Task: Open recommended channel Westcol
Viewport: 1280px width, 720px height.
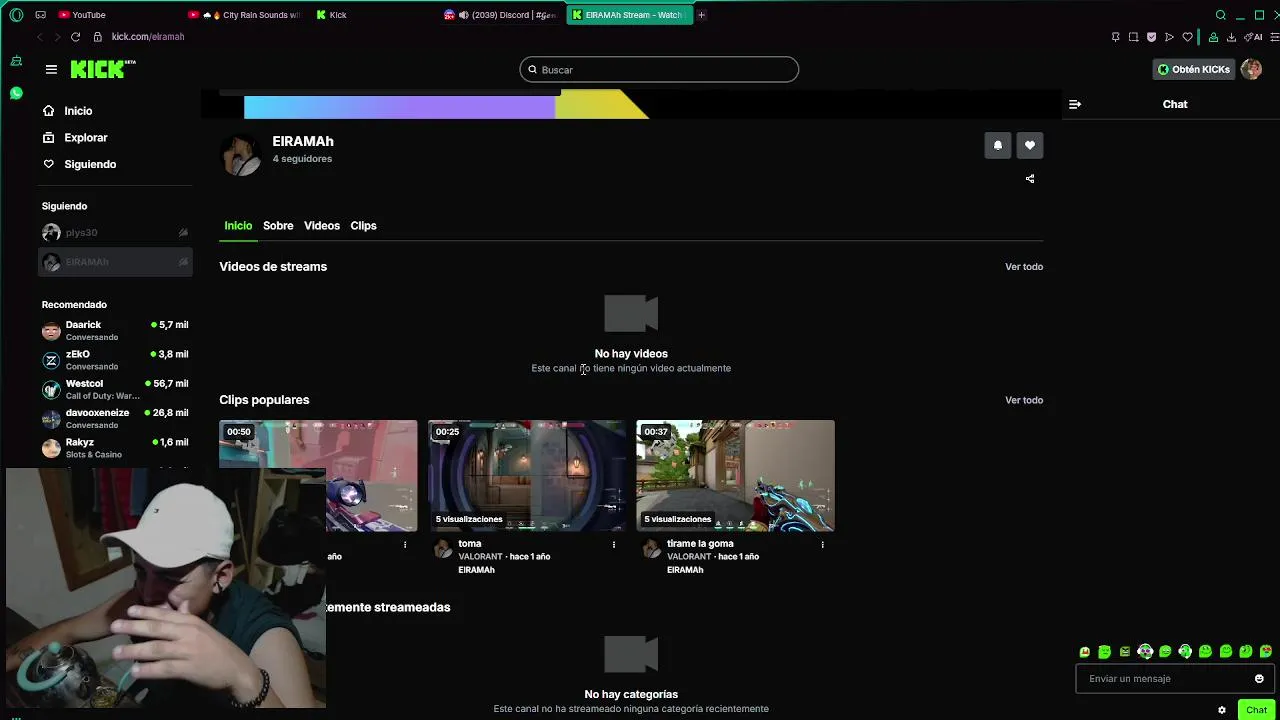Action: pos(116,389)
